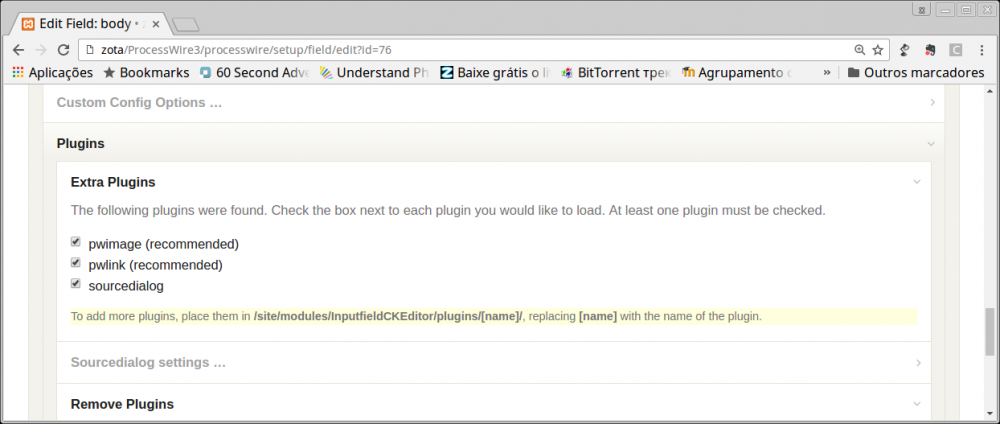Click the plugins path note text
Image resolution: width=1000 pixels, height=424 pixels.
416,316
